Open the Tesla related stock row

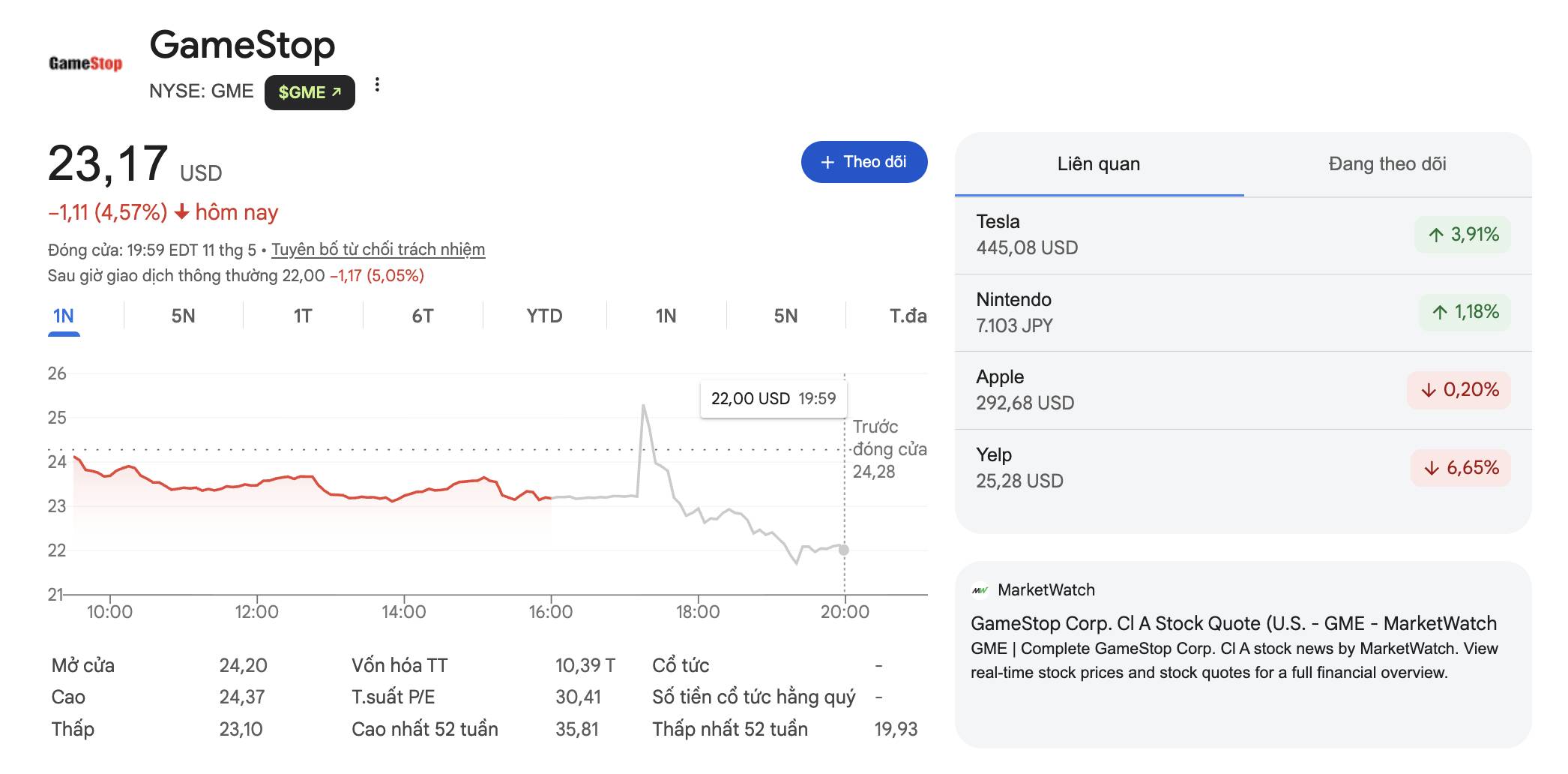[x=1243, y=235]
